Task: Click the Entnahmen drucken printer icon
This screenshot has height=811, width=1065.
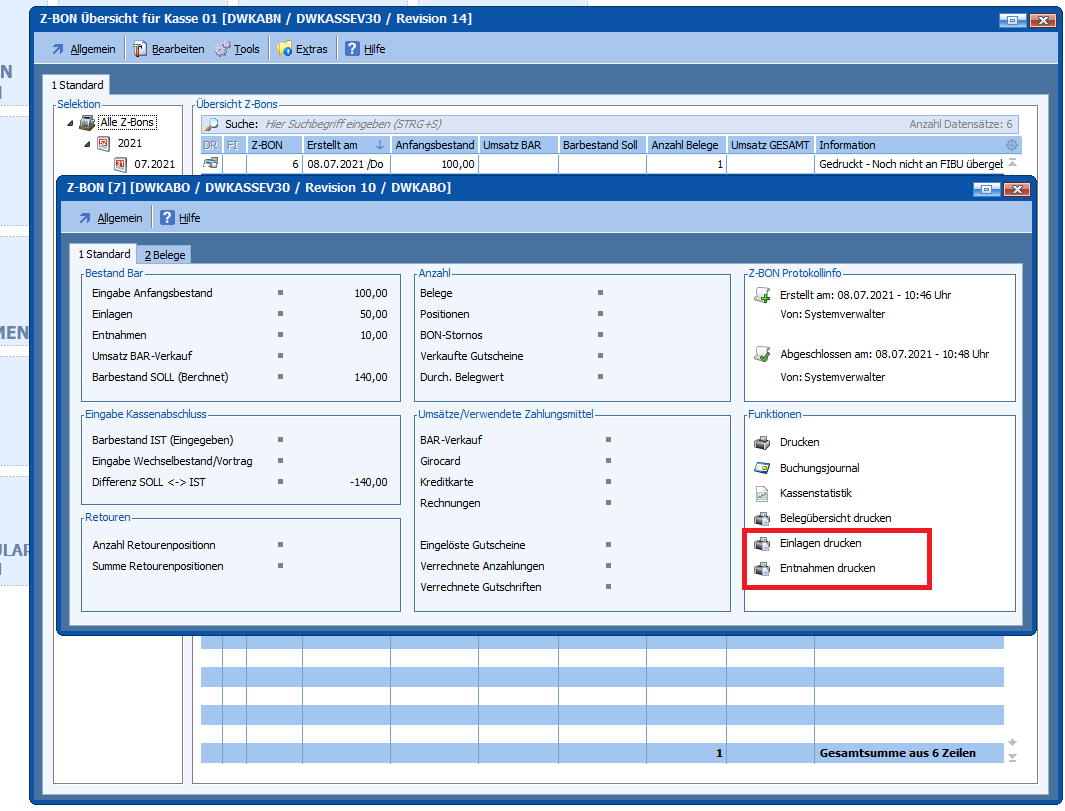Action: pyautogui.click(x=762, y=568)
